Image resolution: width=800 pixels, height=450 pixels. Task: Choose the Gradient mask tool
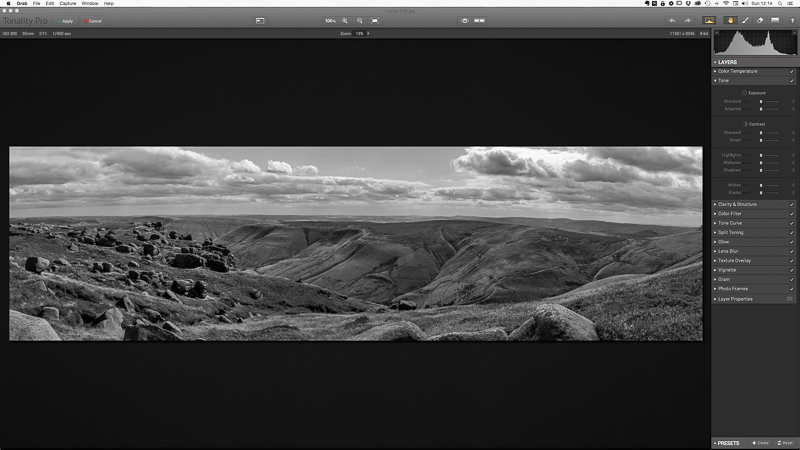775,20
